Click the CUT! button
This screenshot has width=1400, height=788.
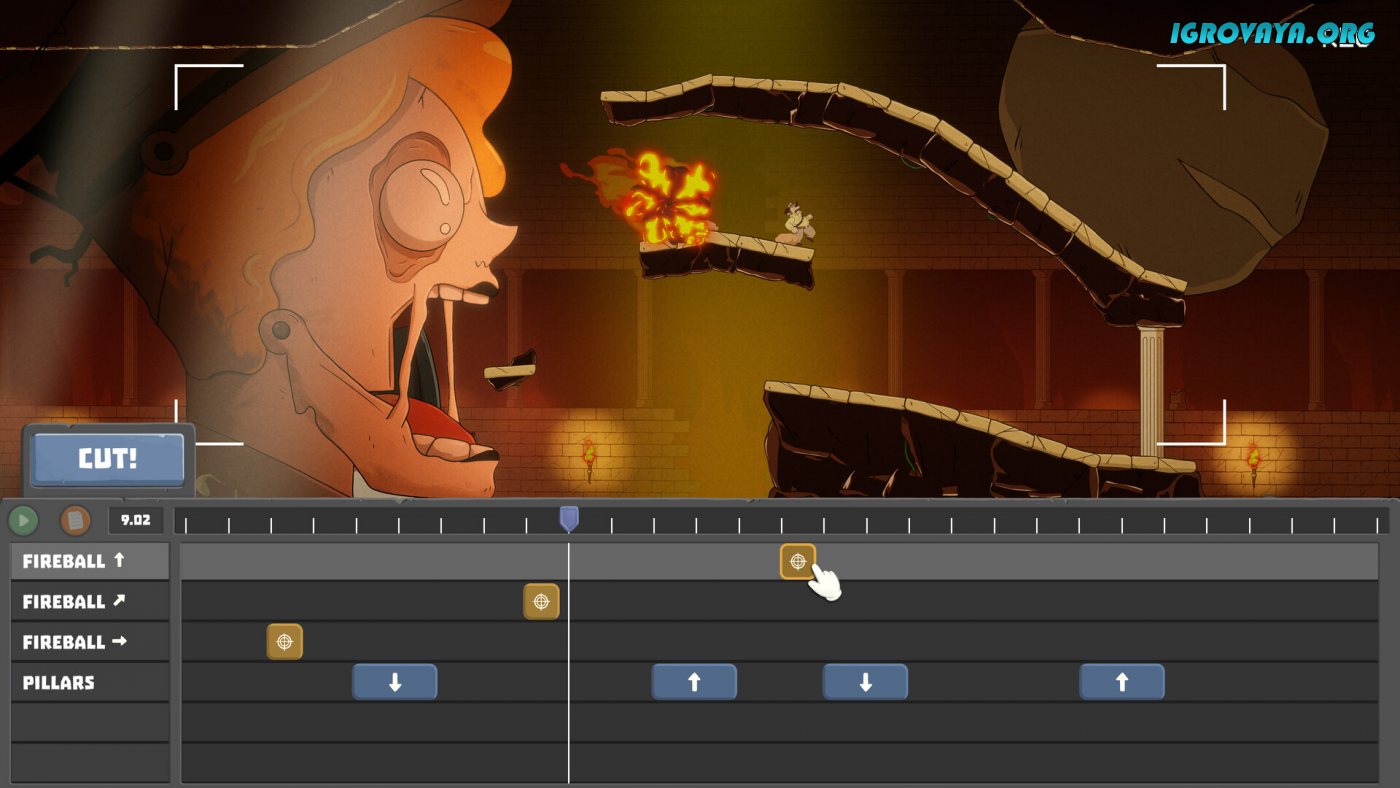(x=108, y=459)
